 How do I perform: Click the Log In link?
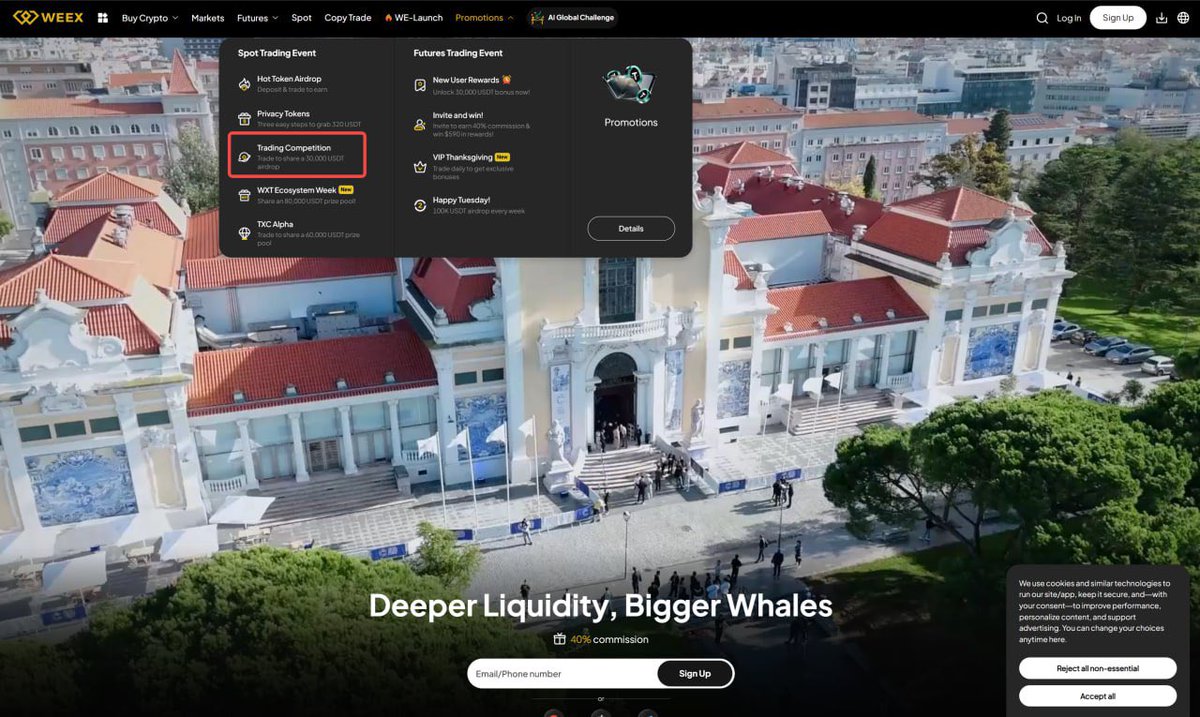[x=1070, y=17]
